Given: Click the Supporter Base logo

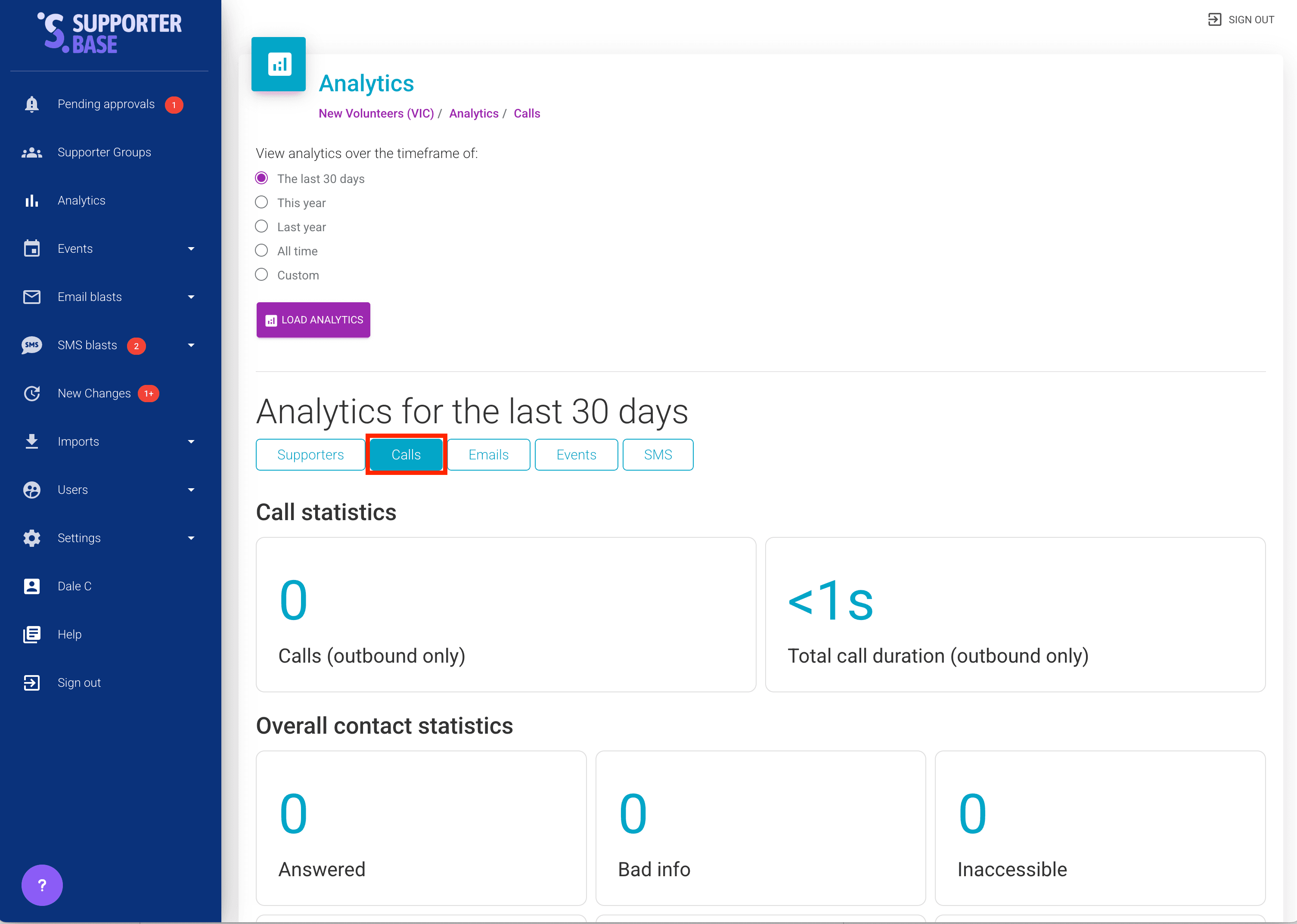Looking at the screenshot, I should pos(110,34).
